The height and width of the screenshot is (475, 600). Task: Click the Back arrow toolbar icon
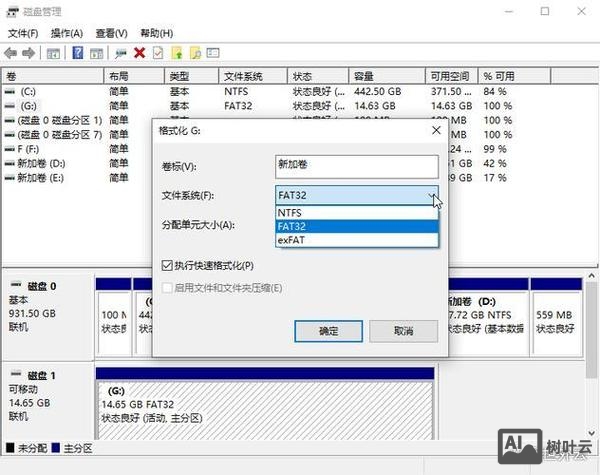pos(10,53)
